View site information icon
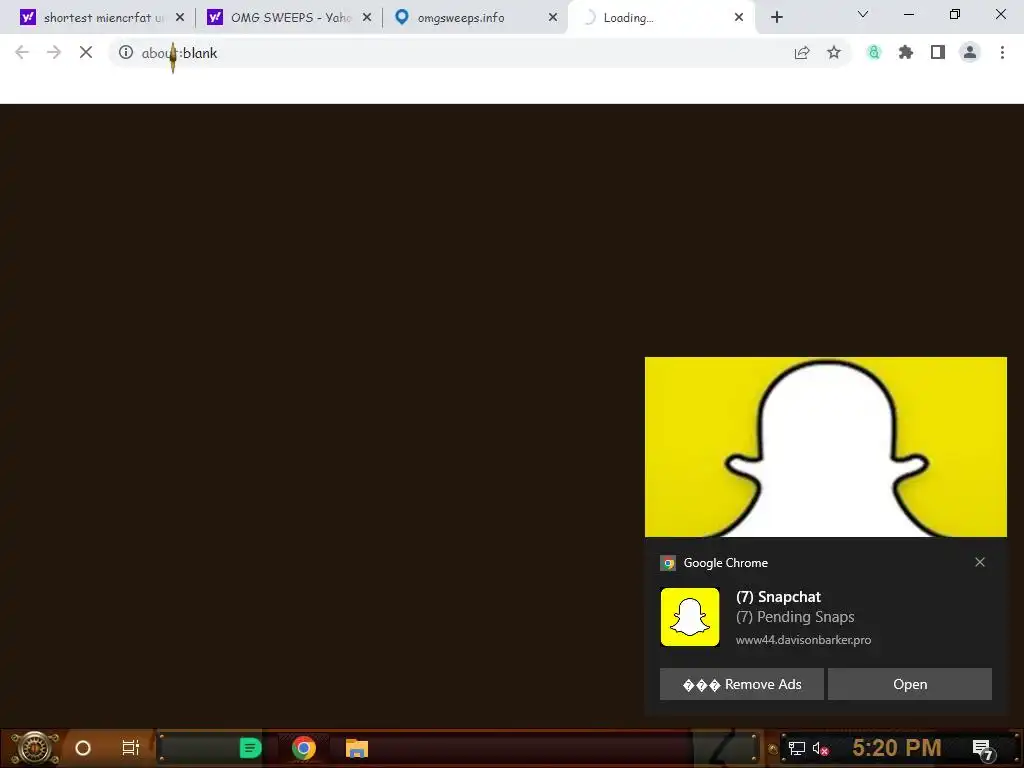The width and height of the screenshot is (1024, 768). coord(126,52)
